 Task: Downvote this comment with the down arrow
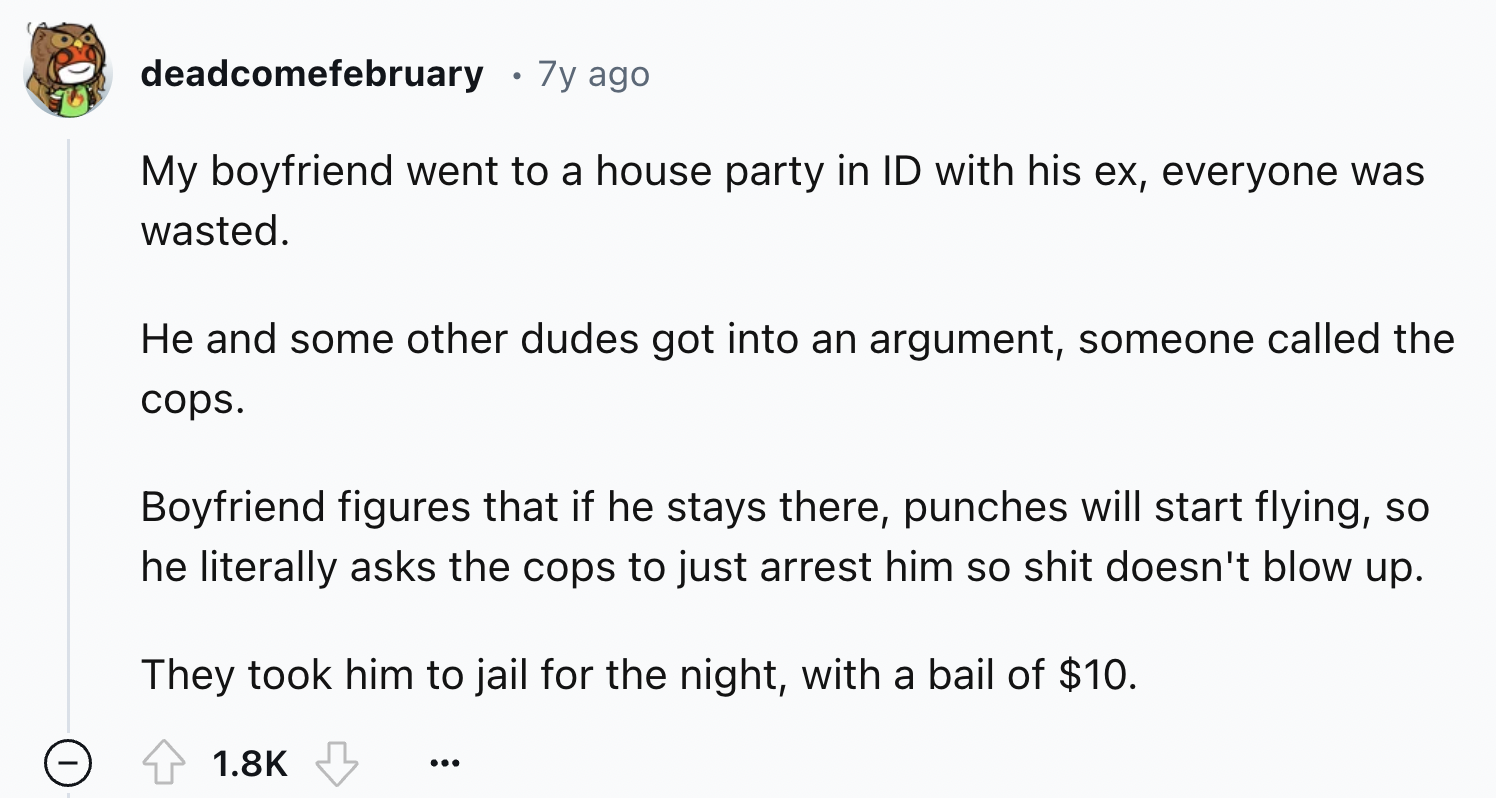coord(336,765)
